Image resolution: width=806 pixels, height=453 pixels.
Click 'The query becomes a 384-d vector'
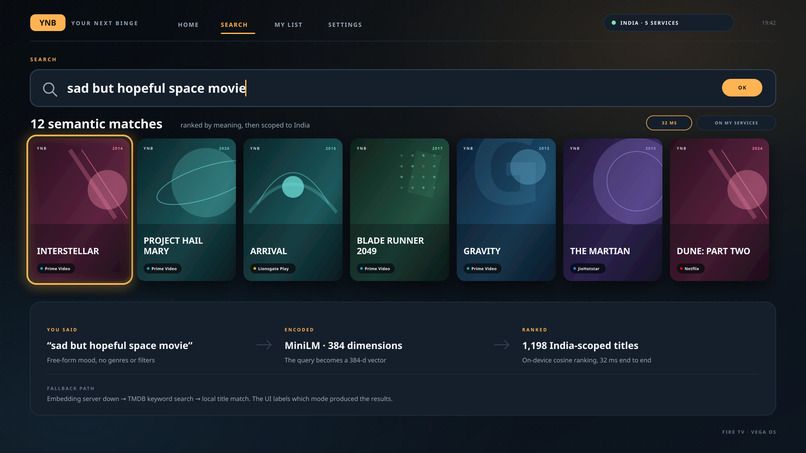pos(335,360)
